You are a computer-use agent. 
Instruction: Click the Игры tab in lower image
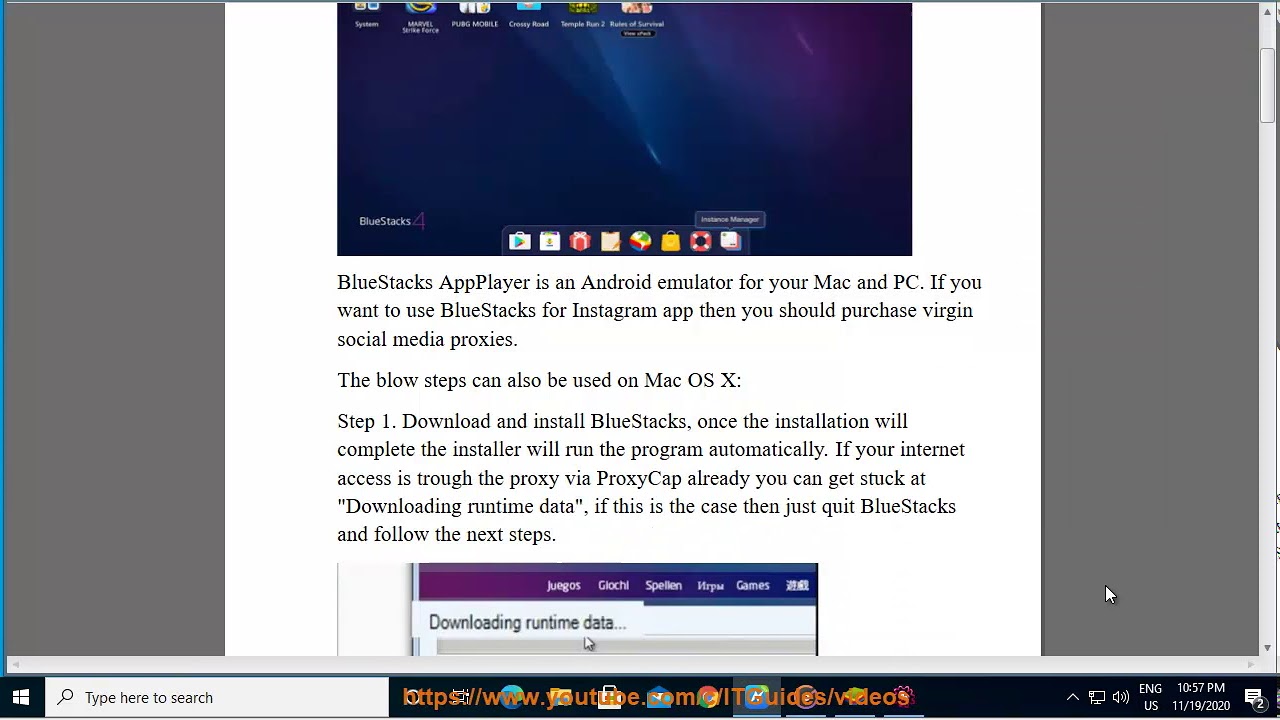(710, 586)
